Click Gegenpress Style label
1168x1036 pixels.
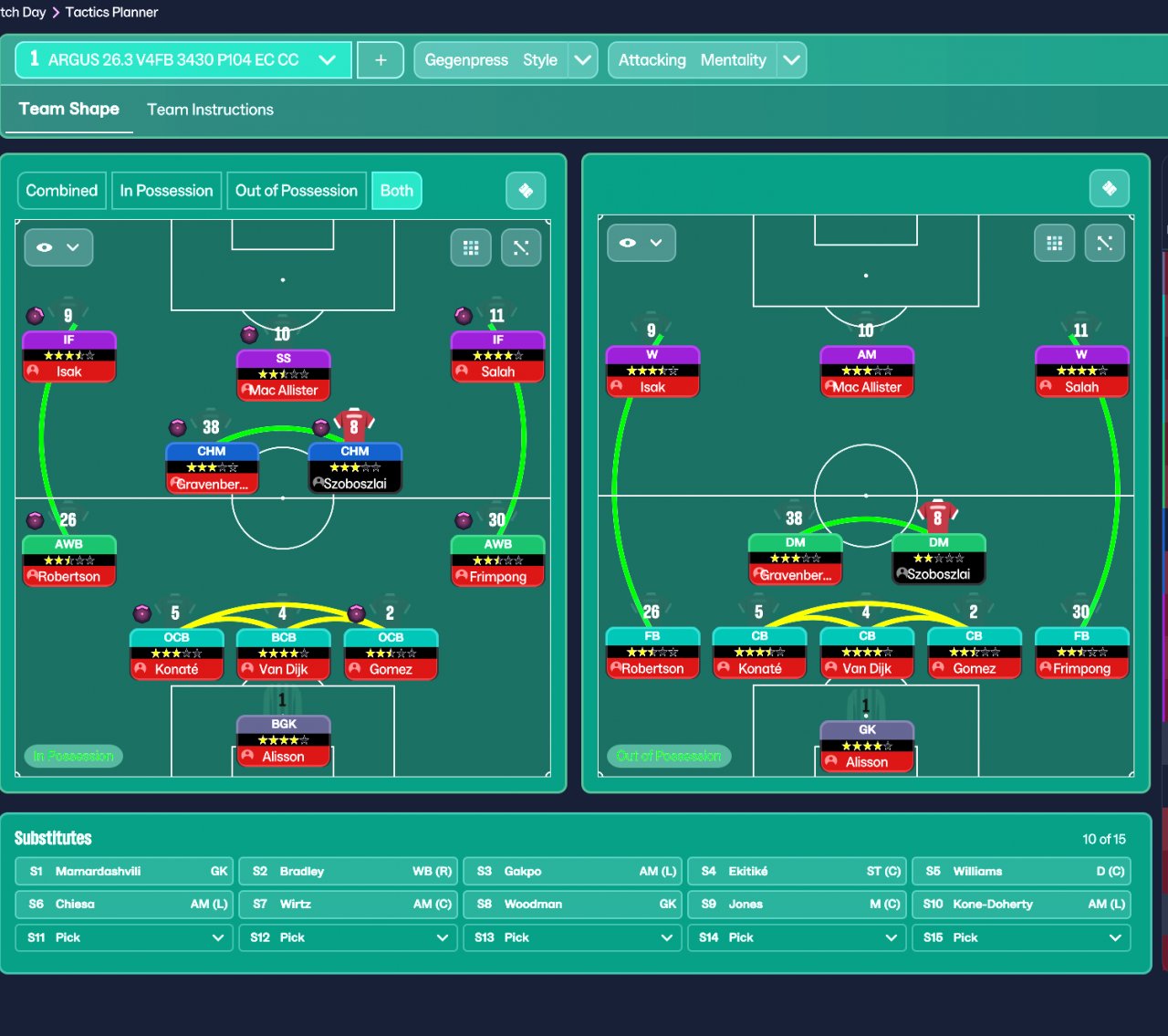pos(491,60)
